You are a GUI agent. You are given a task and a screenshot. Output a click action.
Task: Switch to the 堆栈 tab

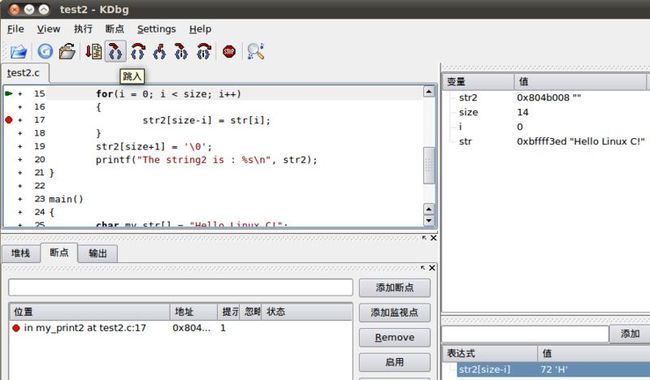click(20, 253)
